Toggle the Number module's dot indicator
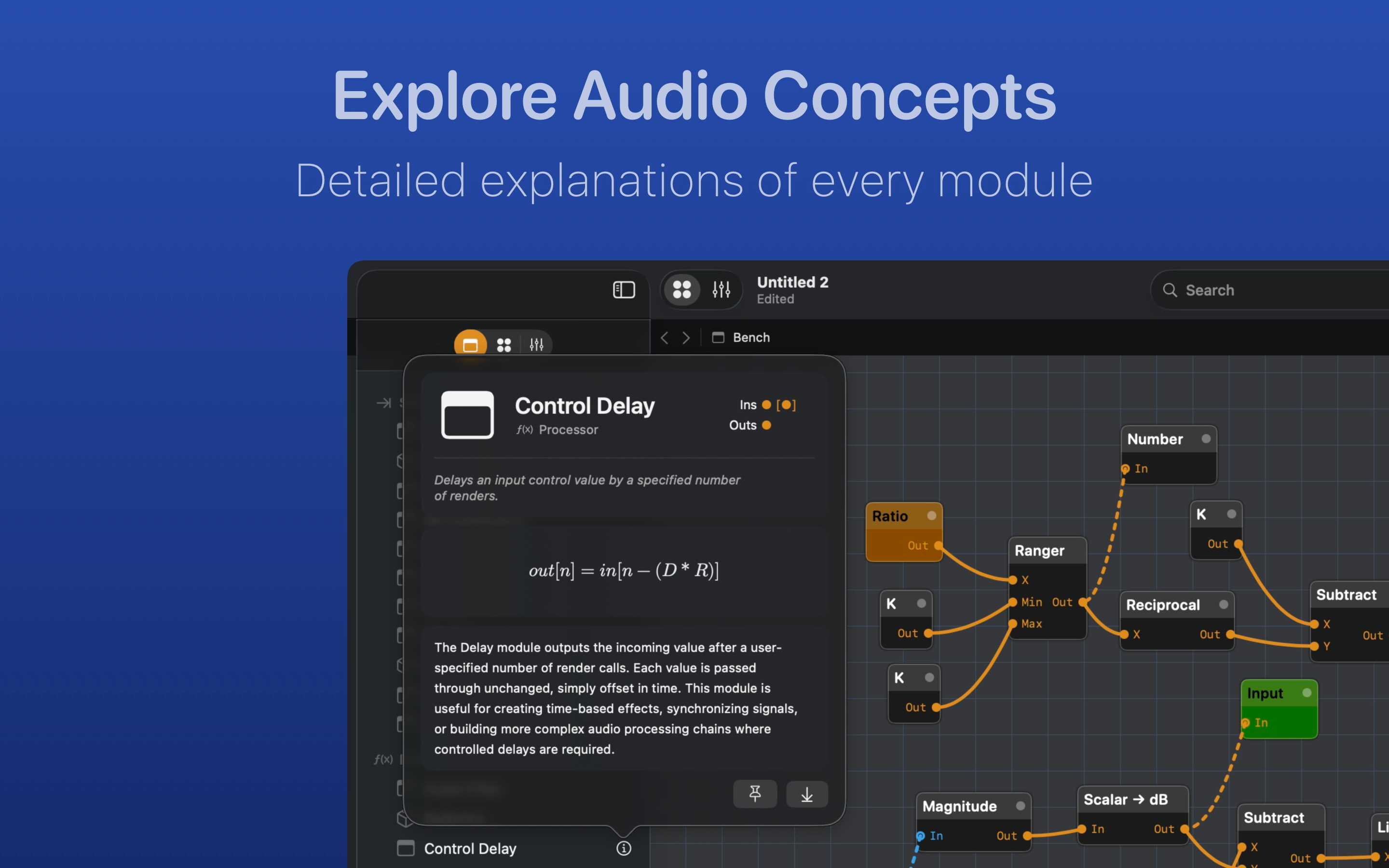The image size is (1389, 868). point(1206,439)
